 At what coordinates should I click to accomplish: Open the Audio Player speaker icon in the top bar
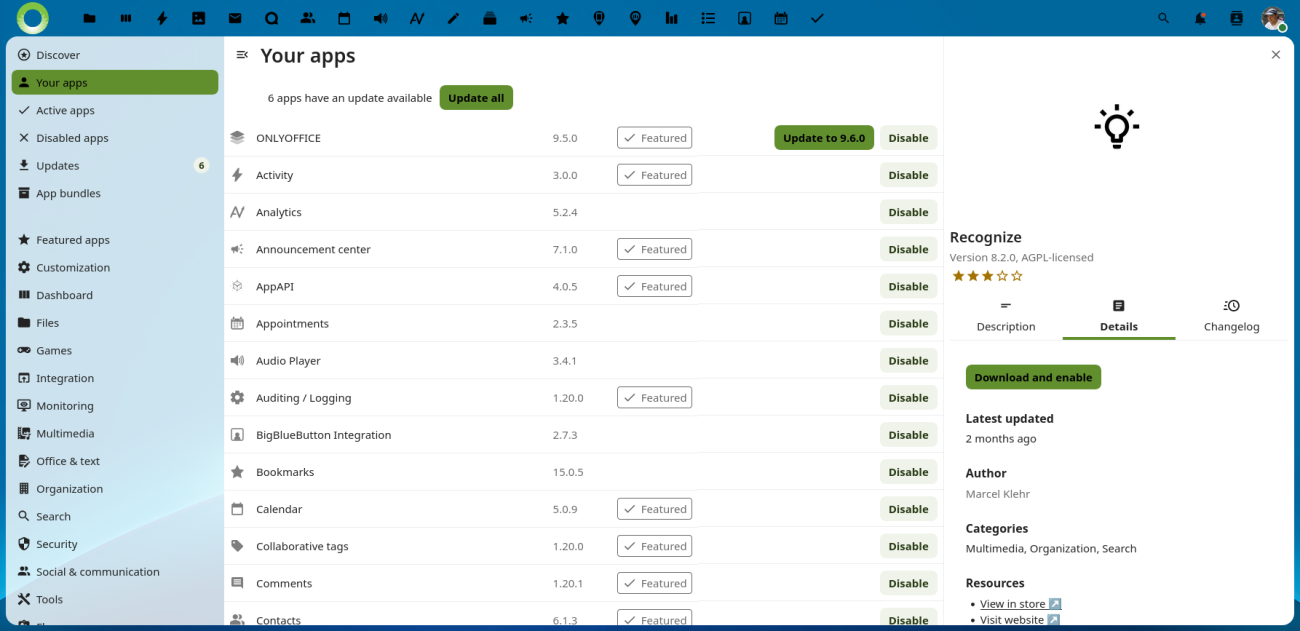381,18
